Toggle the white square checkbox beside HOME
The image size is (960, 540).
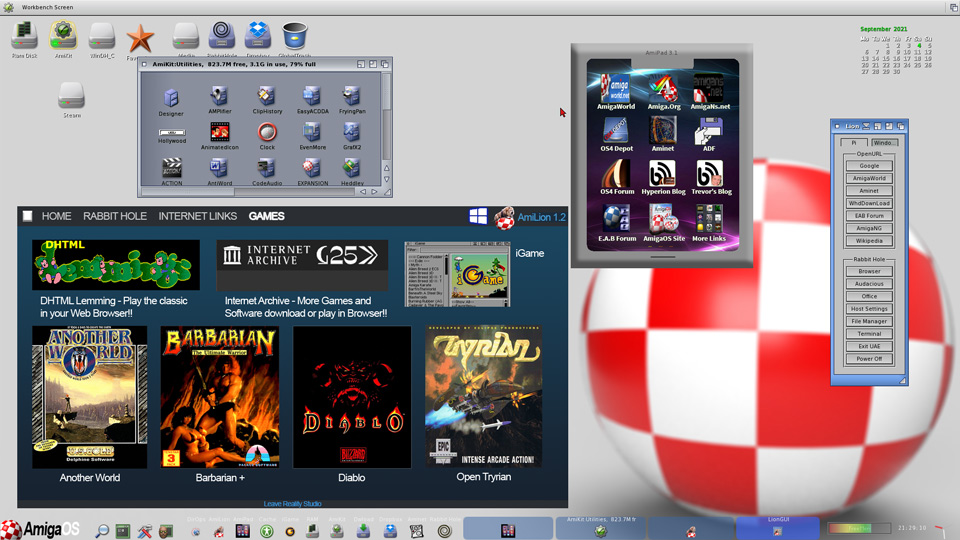28,216
